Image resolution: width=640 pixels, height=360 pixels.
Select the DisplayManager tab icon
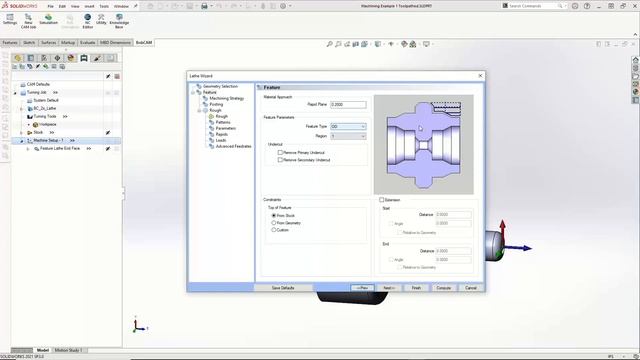point(71,58)
